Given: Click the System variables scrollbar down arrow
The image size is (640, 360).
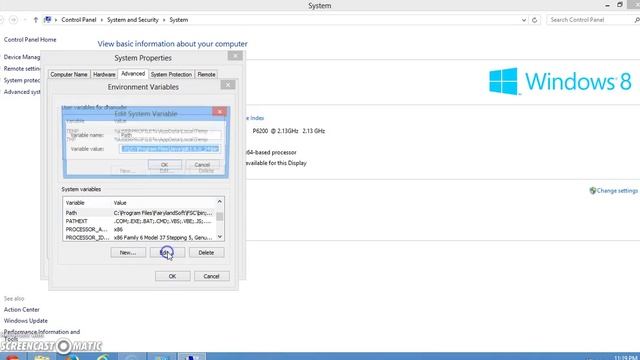Looking at the screenshot, I should [220, 237].
